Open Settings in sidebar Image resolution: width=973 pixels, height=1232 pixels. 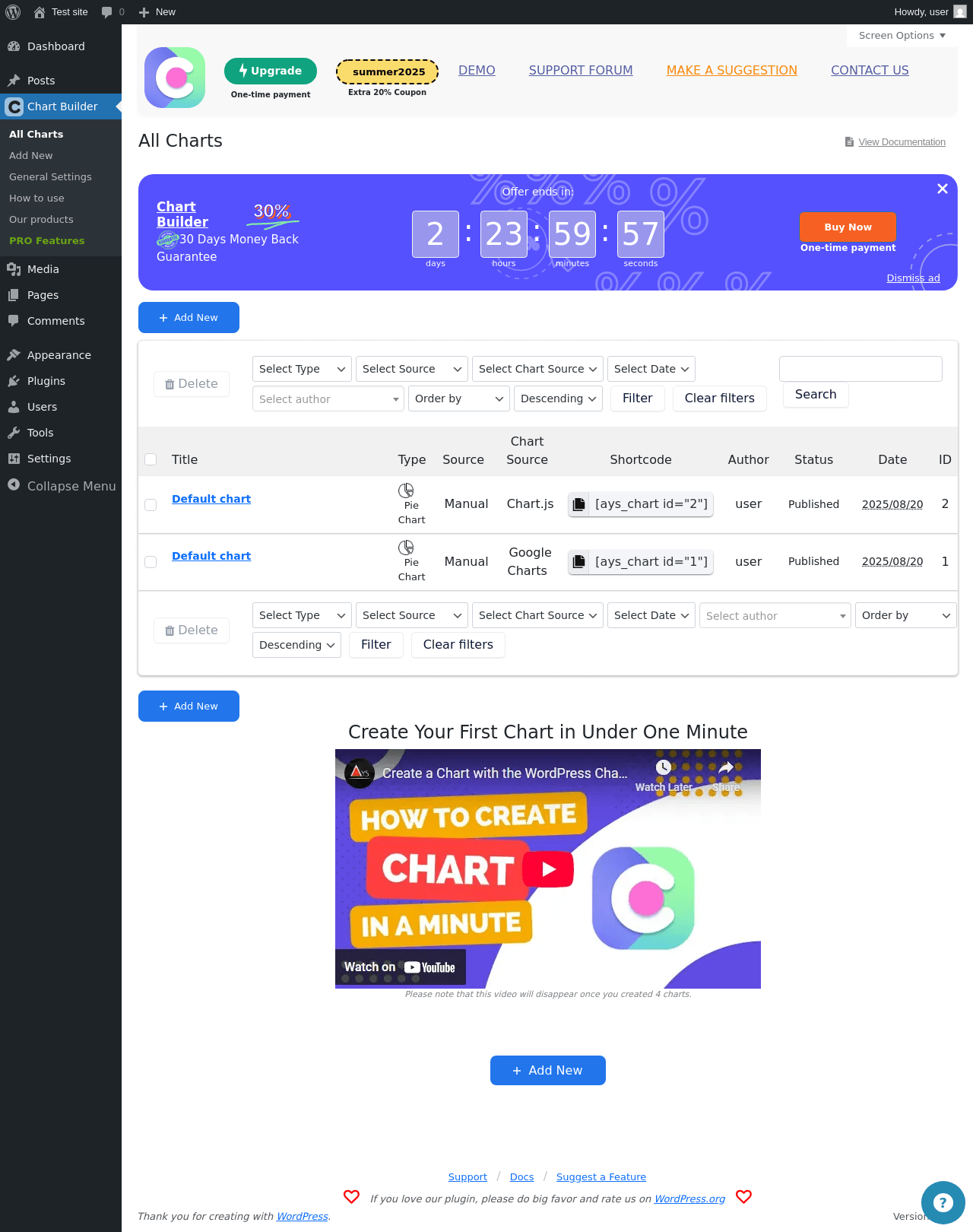pos(61,459)
